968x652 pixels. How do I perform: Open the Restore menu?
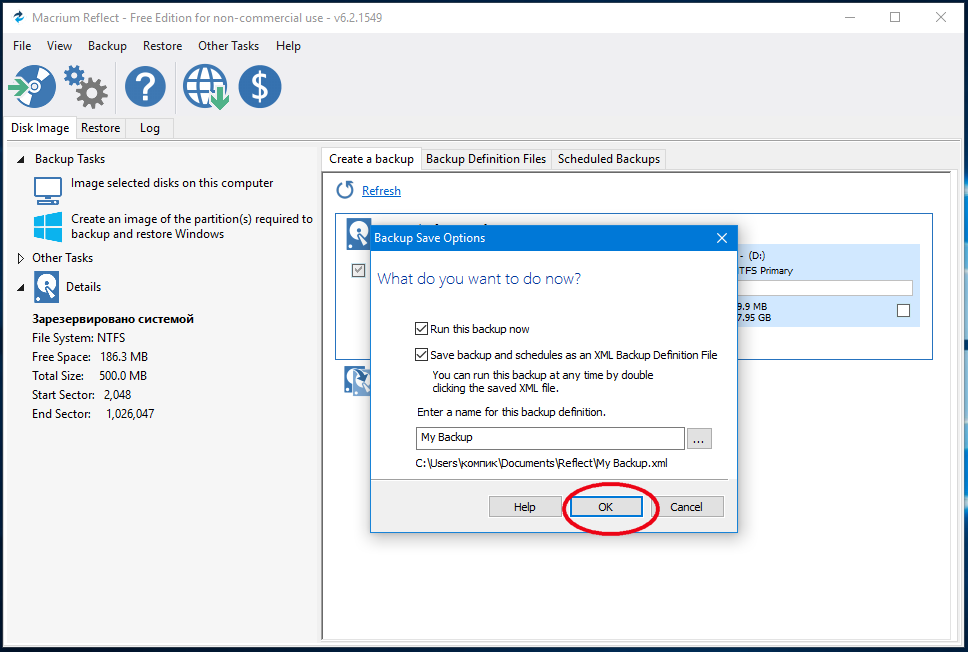tap(162, 46)
